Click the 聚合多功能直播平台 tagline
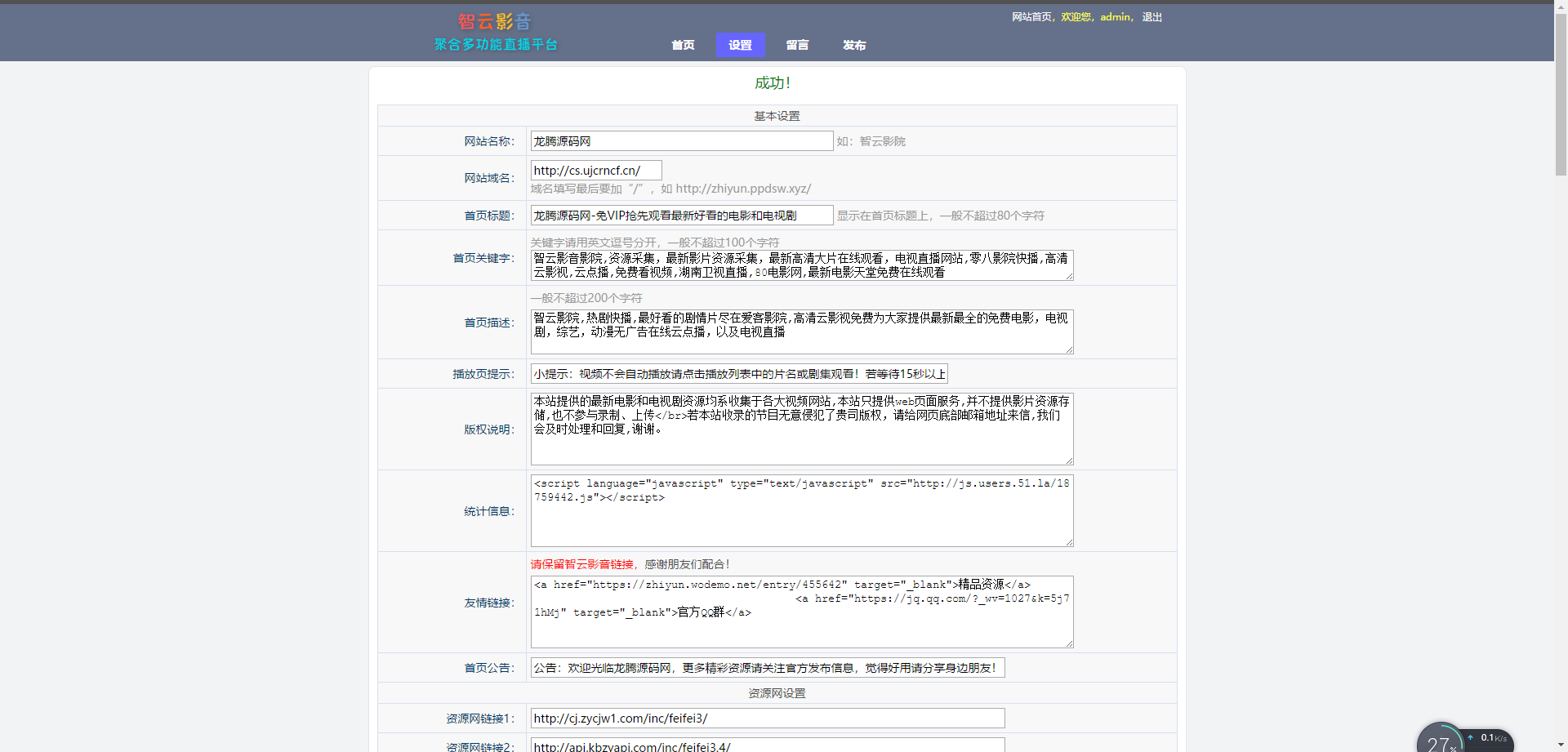1568x752 pixels. point(496,44)
